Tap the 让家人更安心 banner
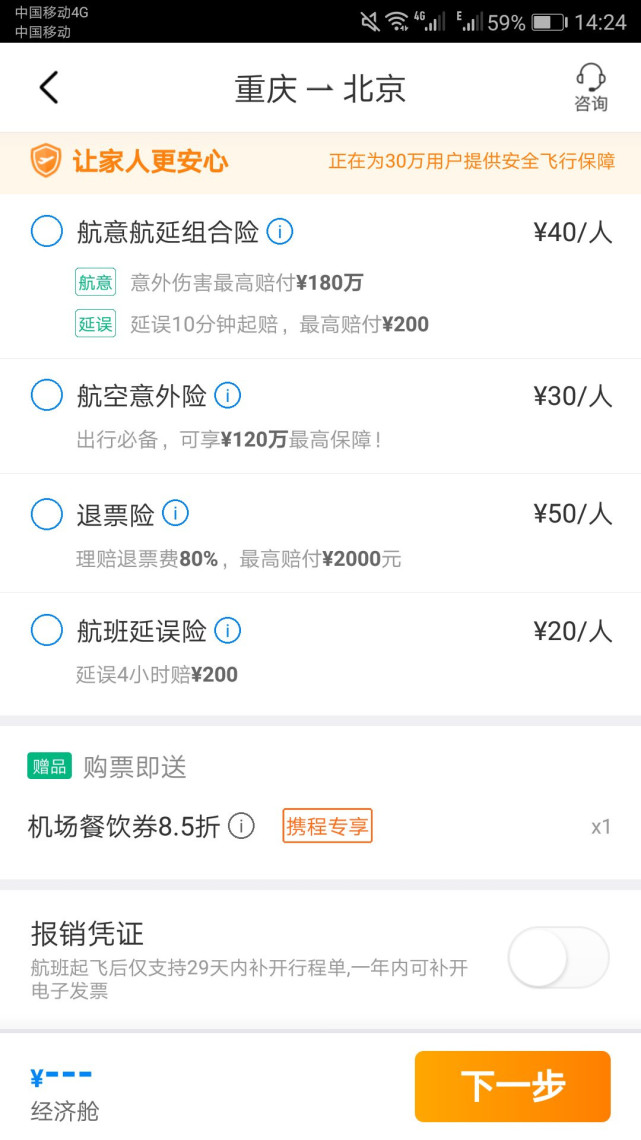The width and height of the screenshot is (641, 1140). 320,162
